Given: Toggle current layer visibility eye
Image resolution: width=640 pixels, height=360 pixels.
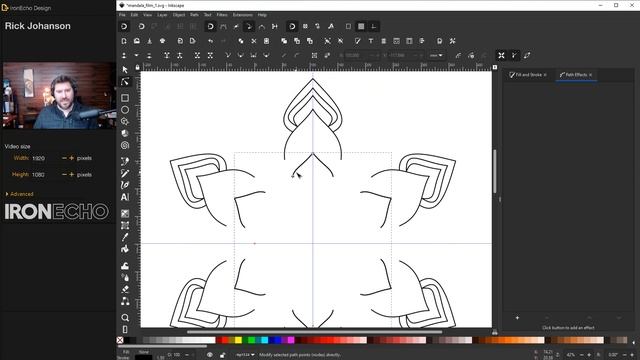Looking at the screenshot, I should coord(209,355).
